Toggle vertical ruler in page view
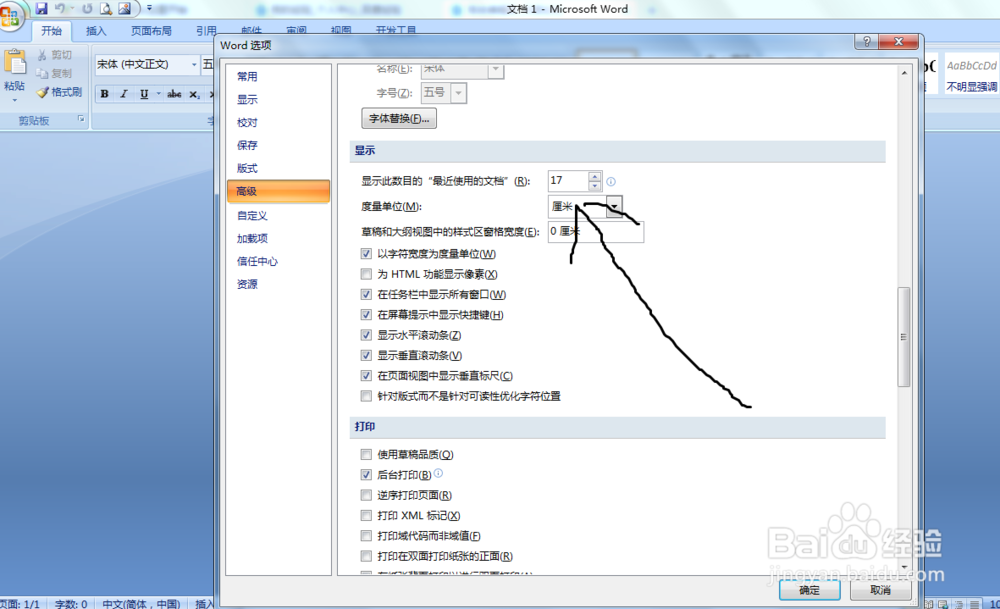The image size is (1000, 609). [366, 376]
